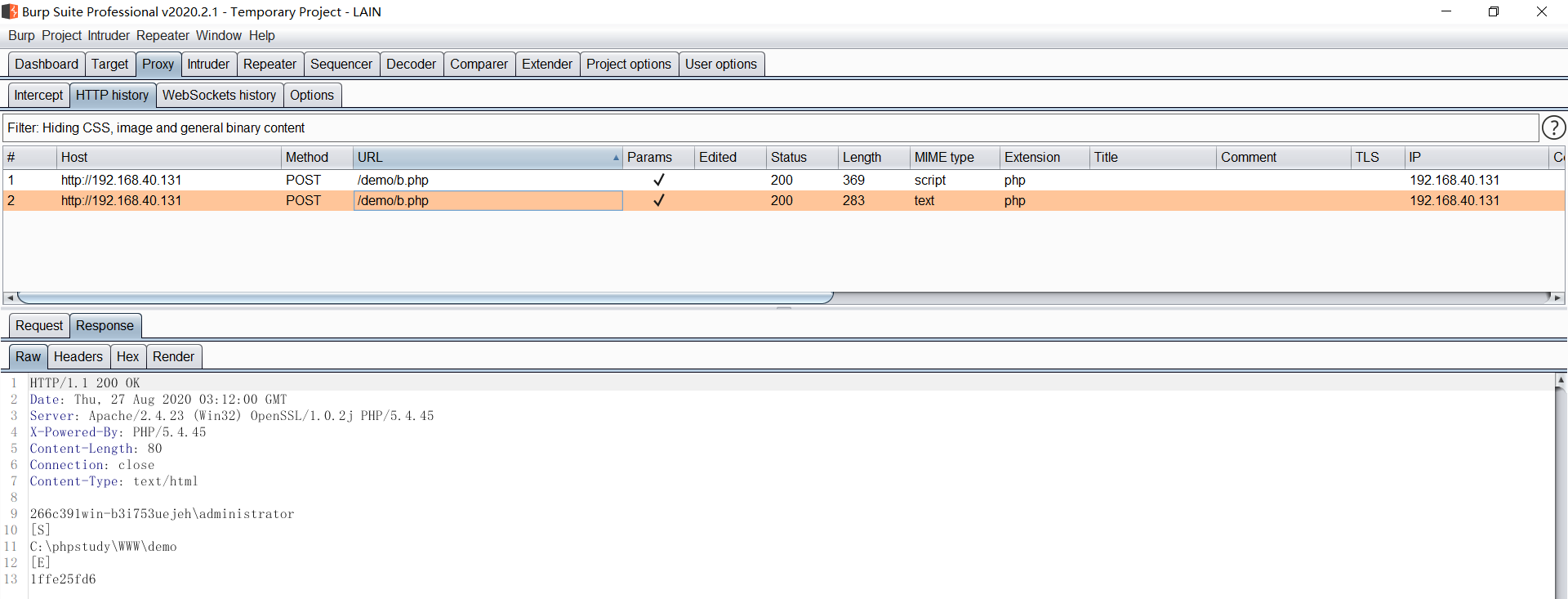Click the Server header line in response
The image size is (1568, 599).
[x=232, y=416]
